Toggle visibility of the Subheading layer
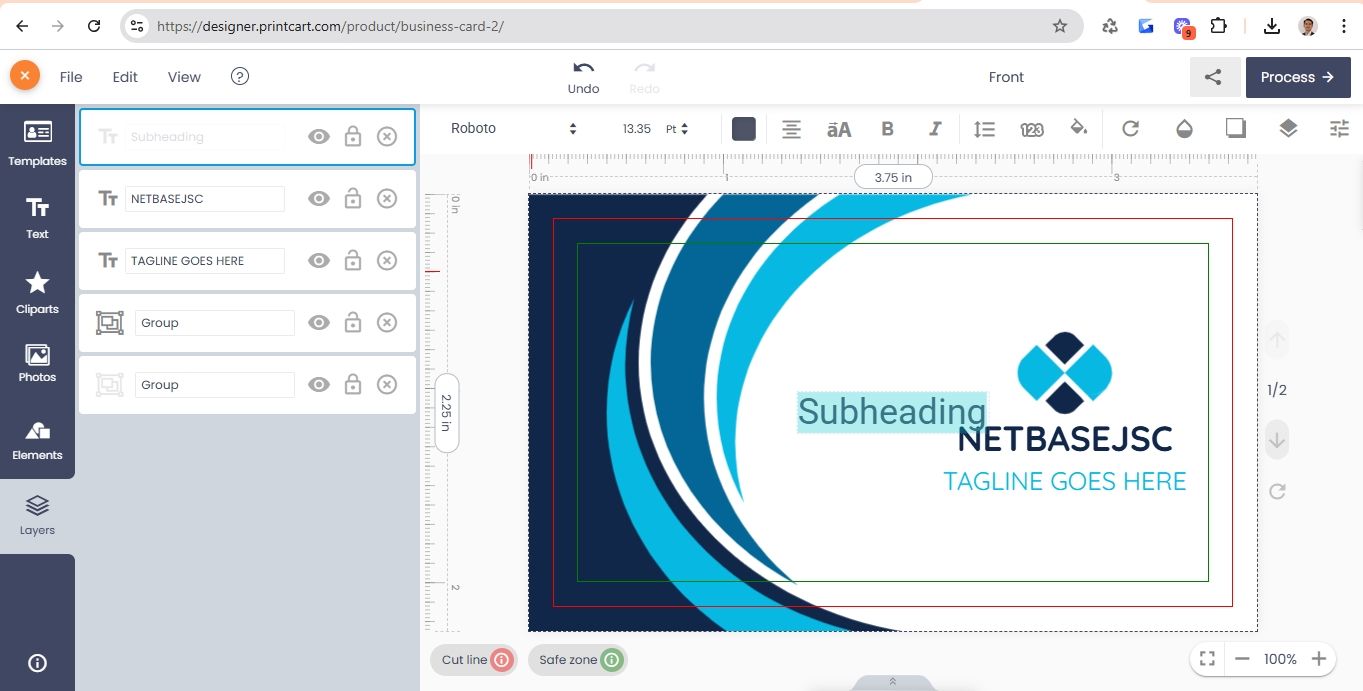The width and height of the screenshot is (1363, 691). pyautogui.click(x=319, y=137)
